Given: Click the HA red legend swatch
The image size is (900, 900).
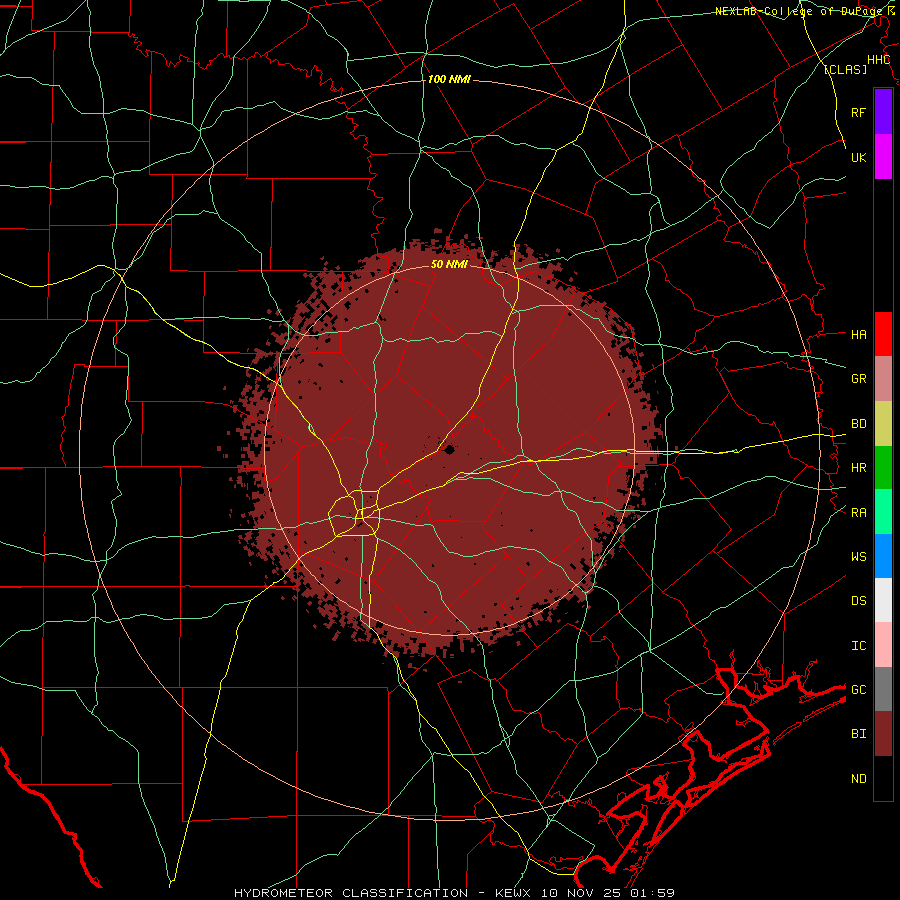Looking at the screenshot, I should (x=883, y=334).
